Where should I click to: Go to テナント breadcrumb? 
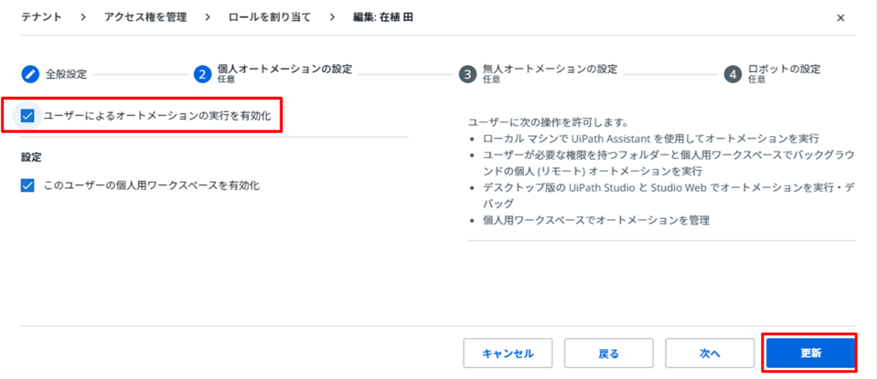41,17
